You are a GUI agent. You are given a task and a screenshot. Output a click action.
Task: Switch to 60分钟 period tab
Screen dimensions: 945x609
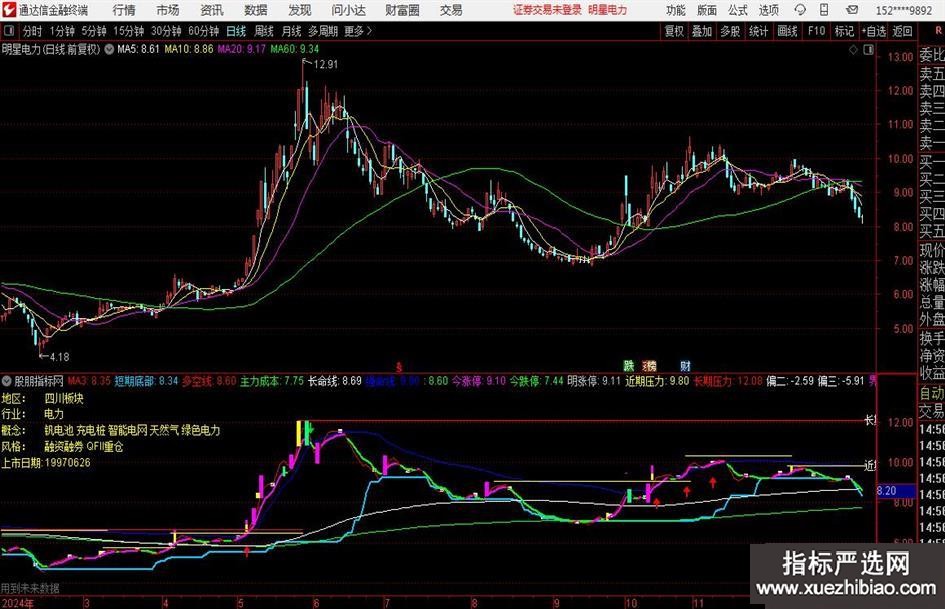coord(203,31)
